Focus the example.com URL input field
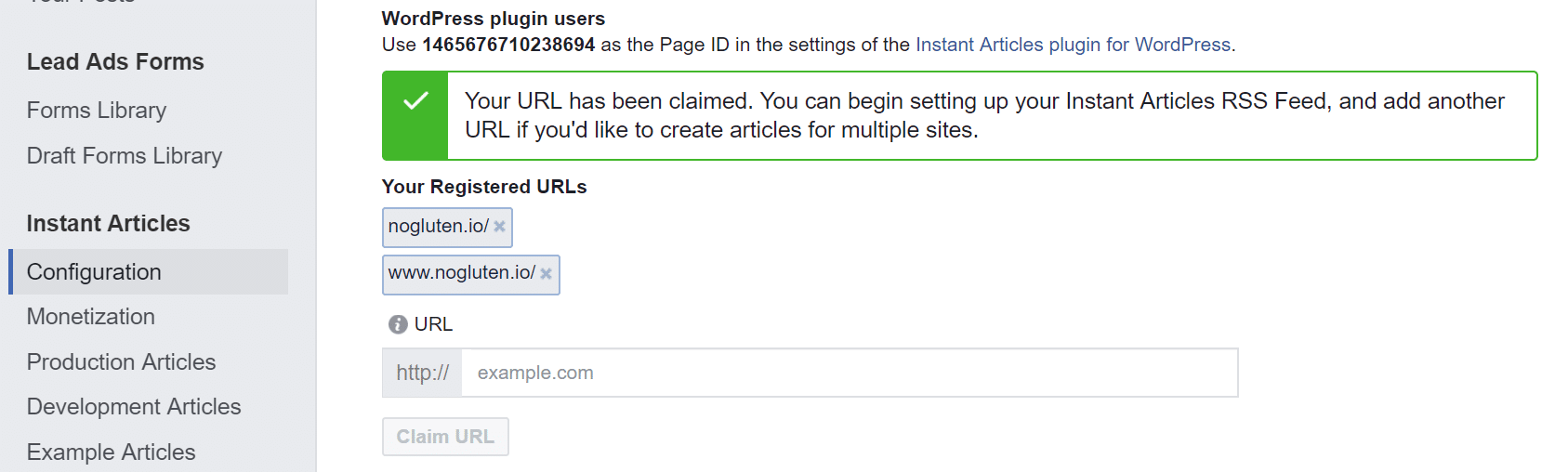 849,373
